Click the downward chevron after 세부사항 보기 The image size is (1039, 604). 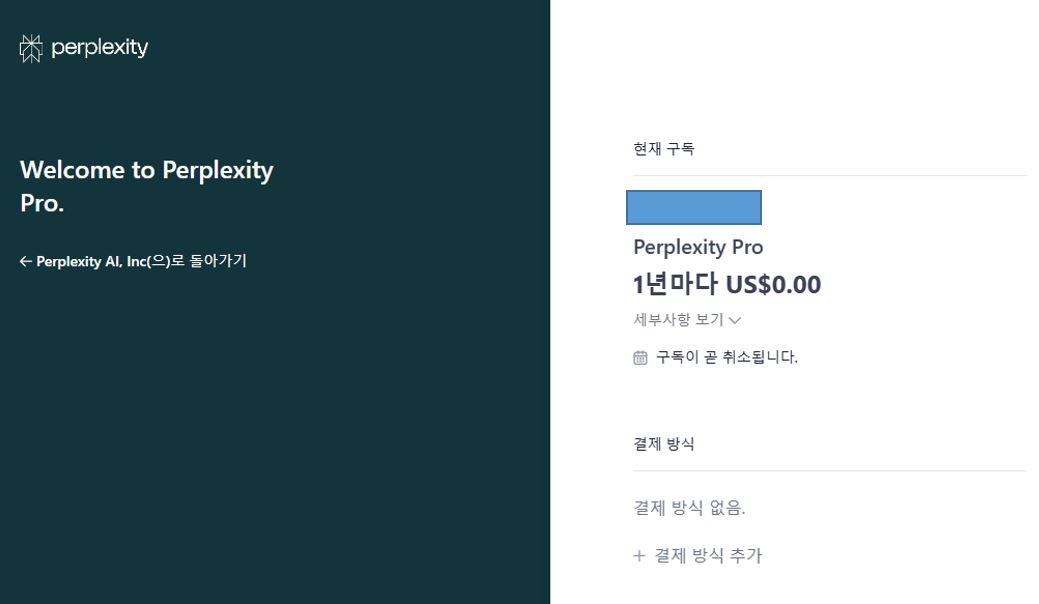(737, 320)
